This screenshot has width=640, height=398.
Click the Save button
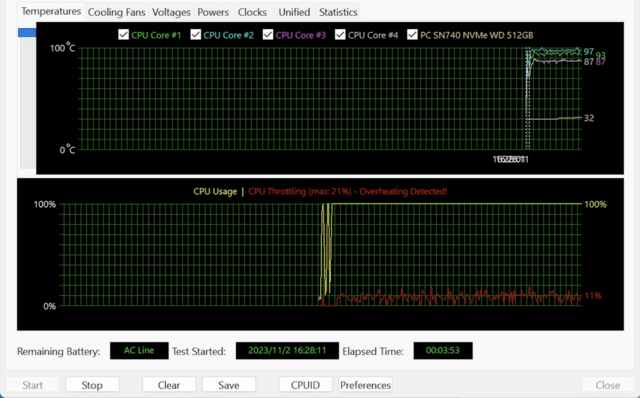(x=229, y=385)
